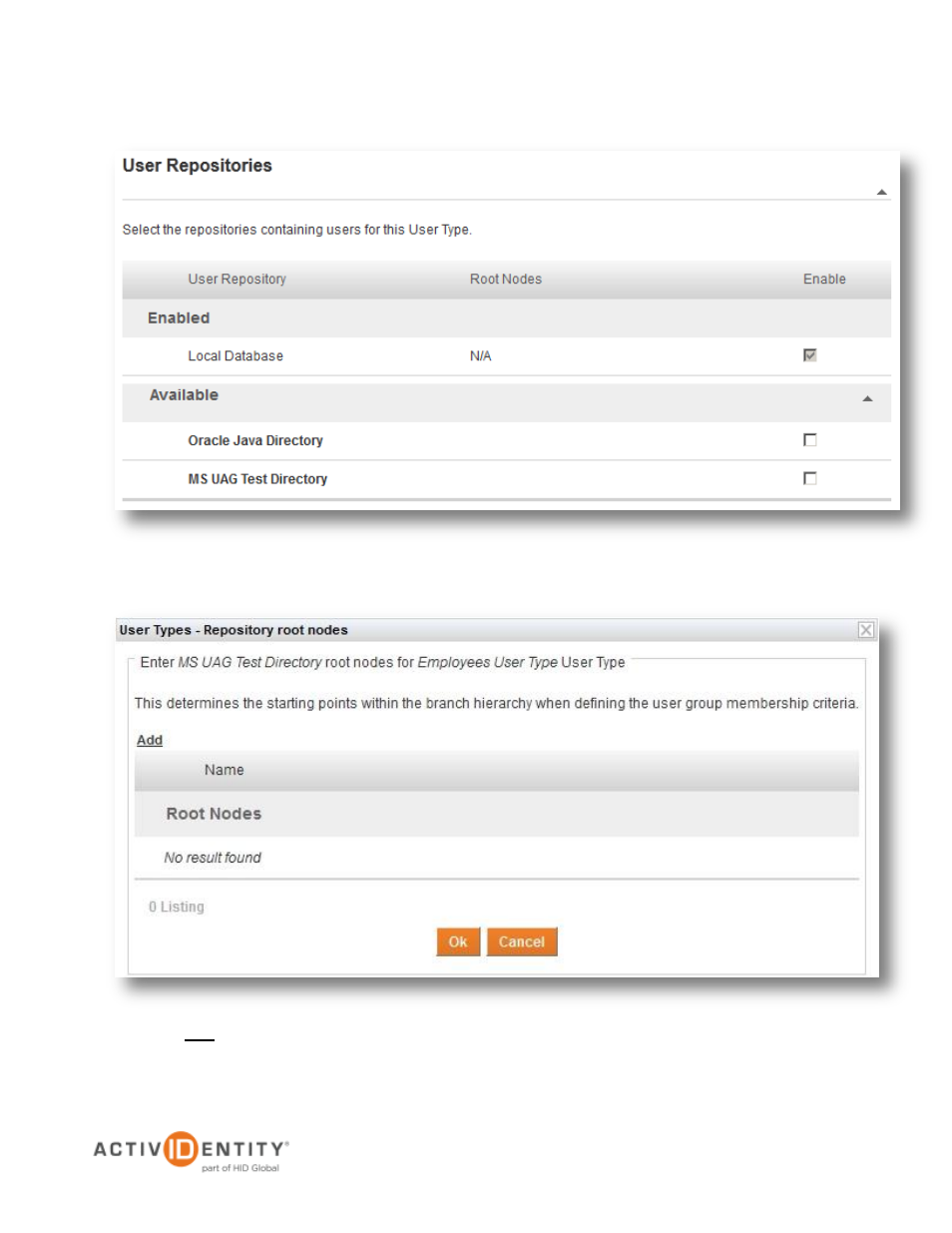Click the Root Nodes column header
952x1233 pixels.
pyautogui.click(x=506, y=280)
